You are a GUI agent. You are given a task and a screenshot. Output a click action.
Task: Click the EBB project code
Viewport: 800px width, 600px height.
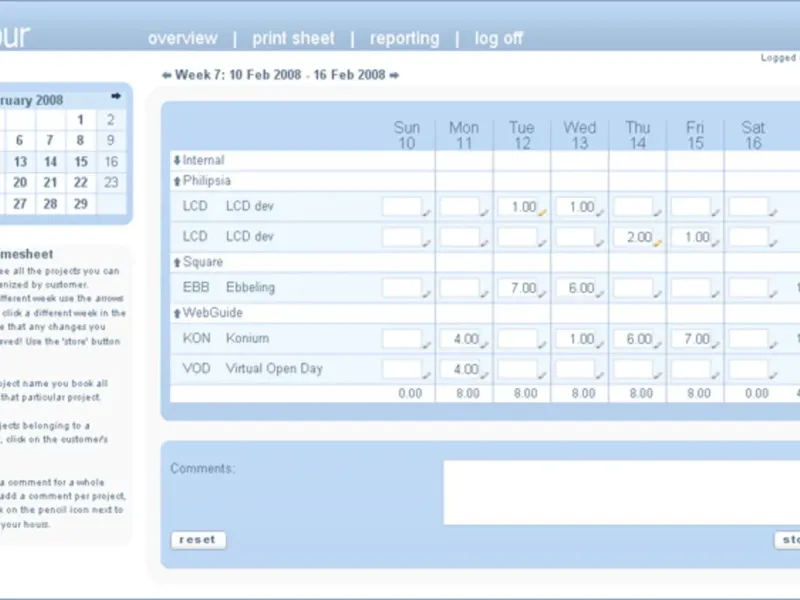pyautogui.click(x=196, y=287)
